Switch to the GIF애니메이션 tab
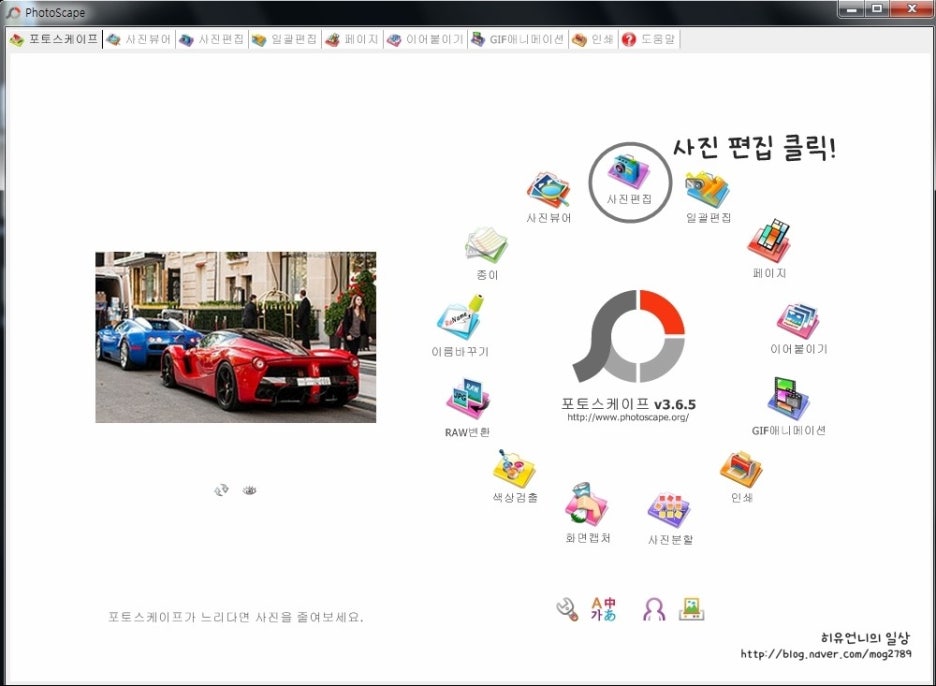The width and height of the screenshot is (936, 686). tap(518, 39)
